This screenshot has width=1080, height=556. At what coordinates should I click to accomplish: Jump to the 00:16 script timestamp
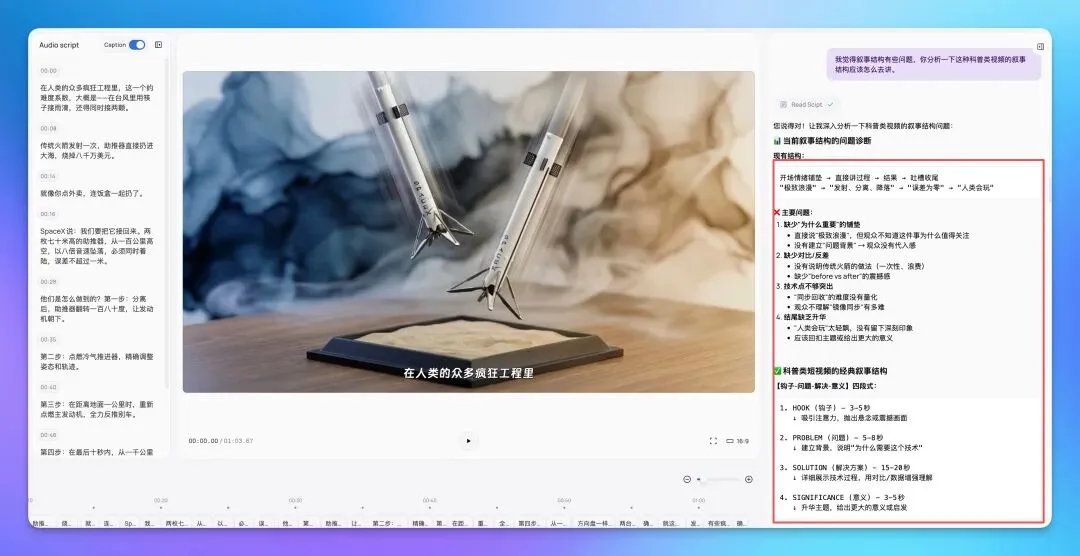click(x=48, y=214)
